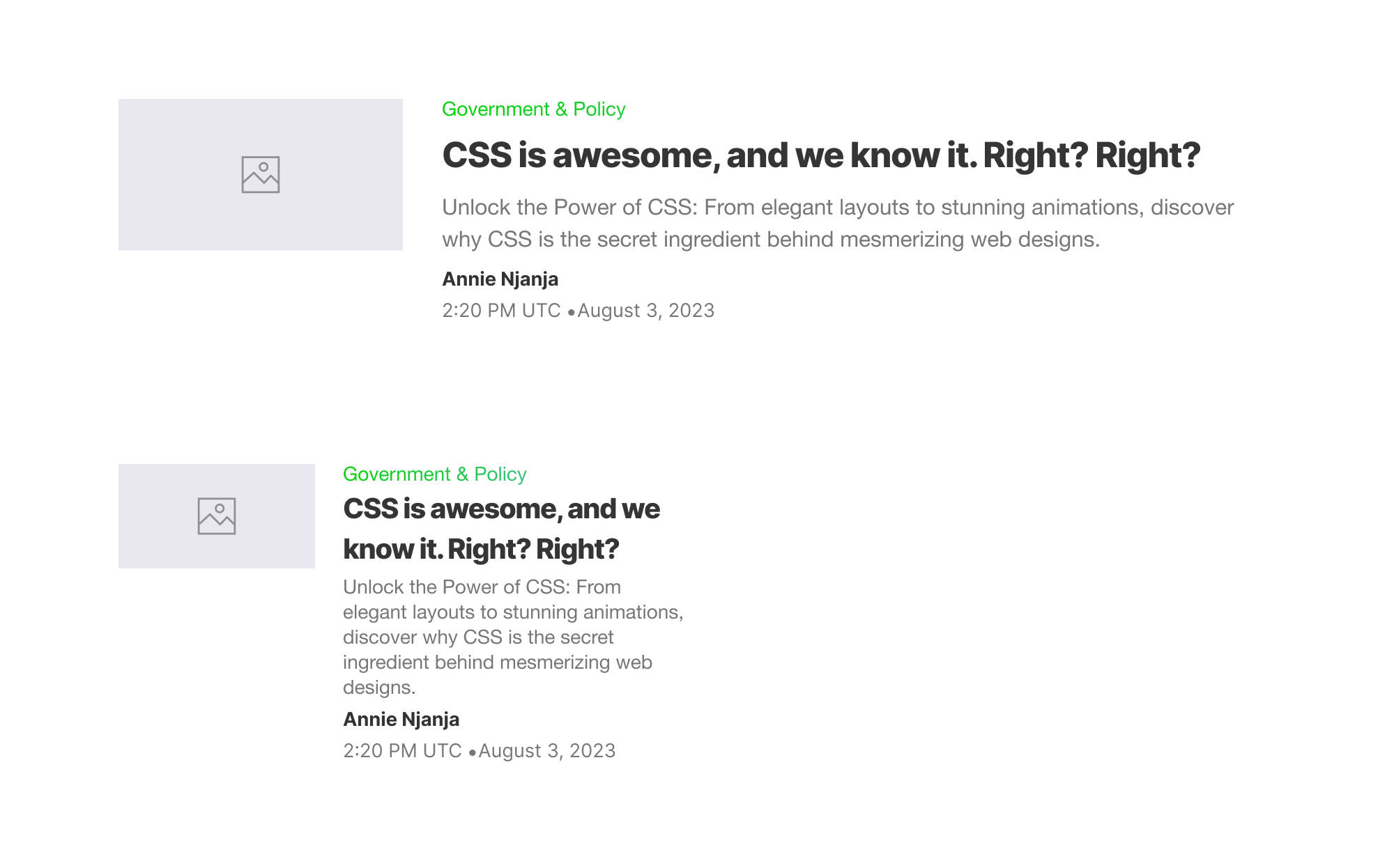Click the "2:20 PM UTC" time in the bottom article
The image size is (1394, 868).
402,751
